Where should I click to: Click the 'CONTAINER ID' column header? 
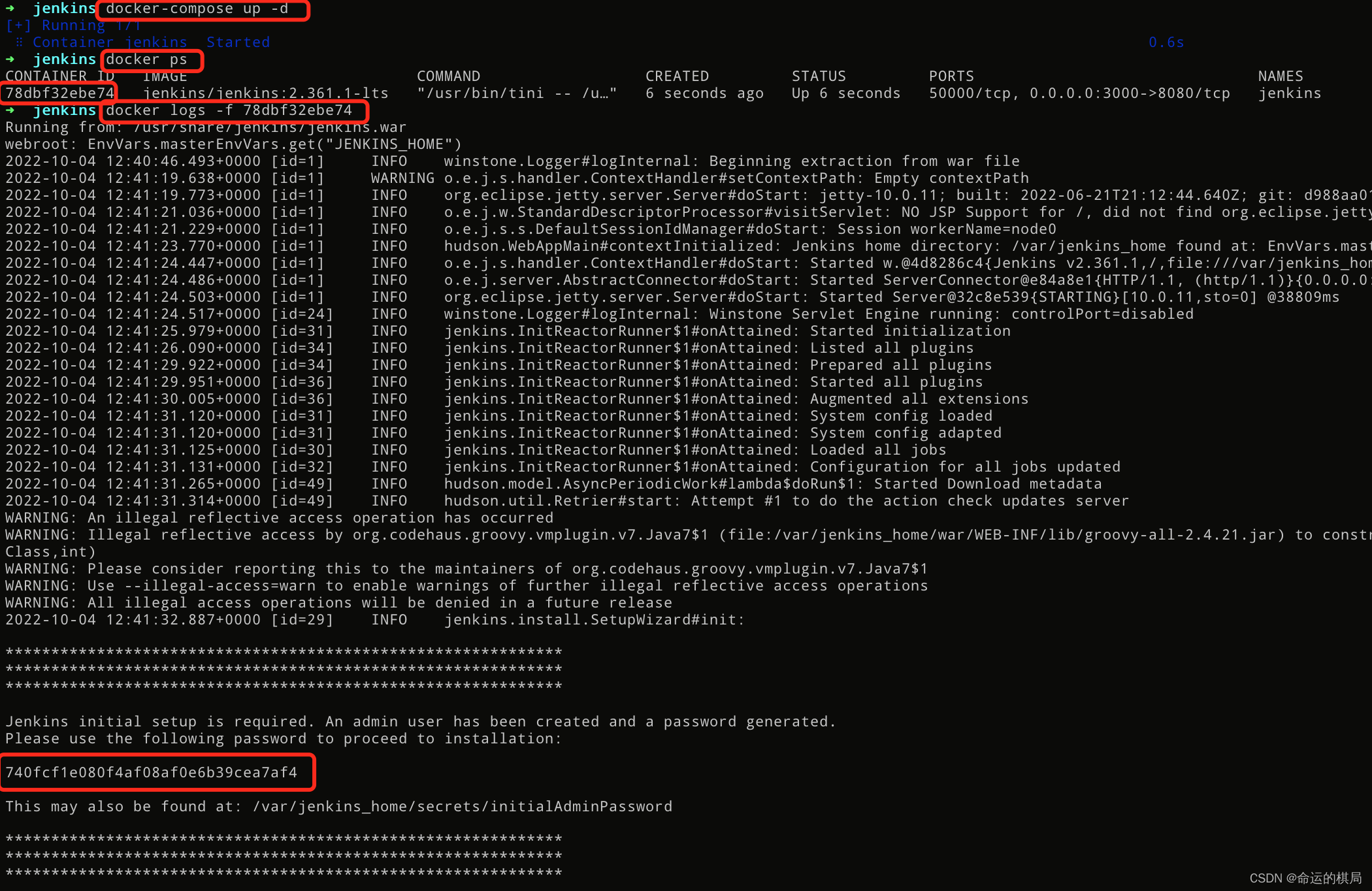(x=59, y=76)
